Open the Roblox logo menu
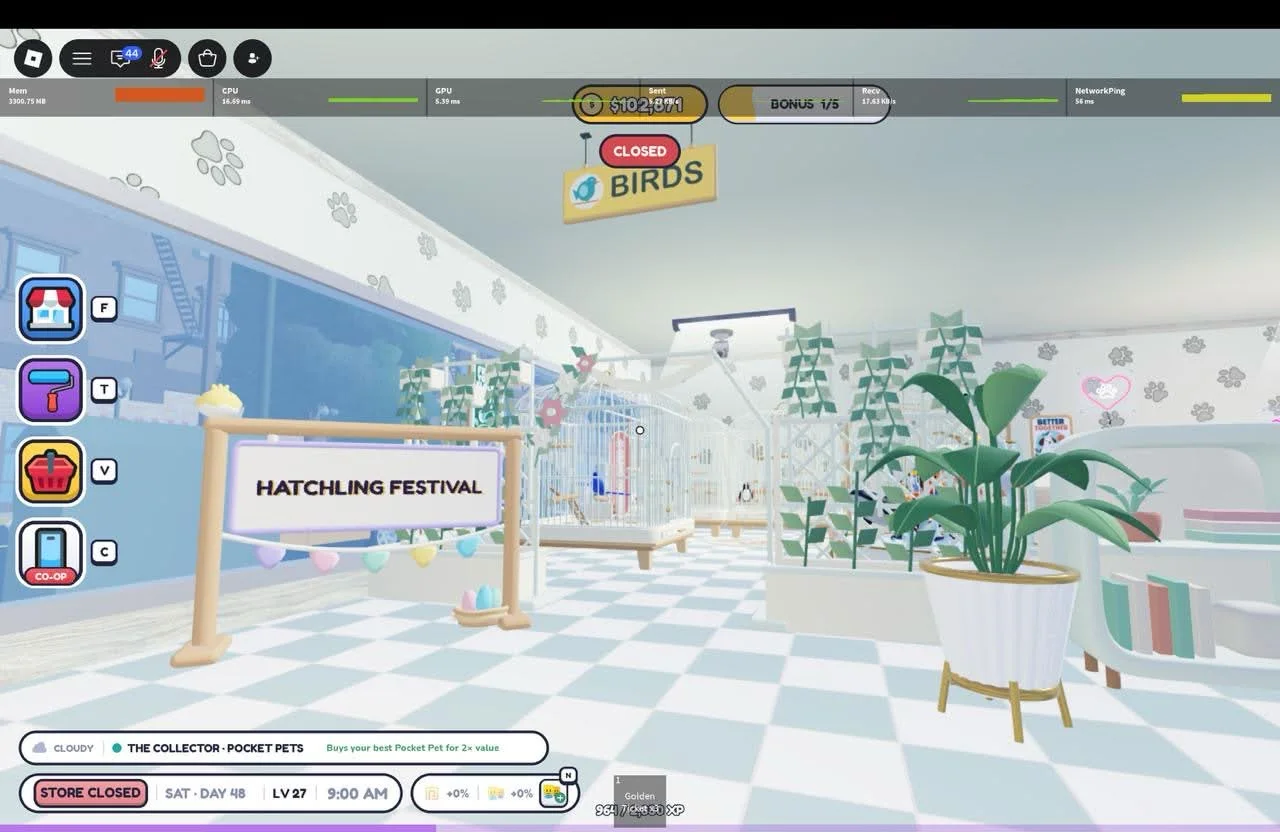 click(33, 58)
